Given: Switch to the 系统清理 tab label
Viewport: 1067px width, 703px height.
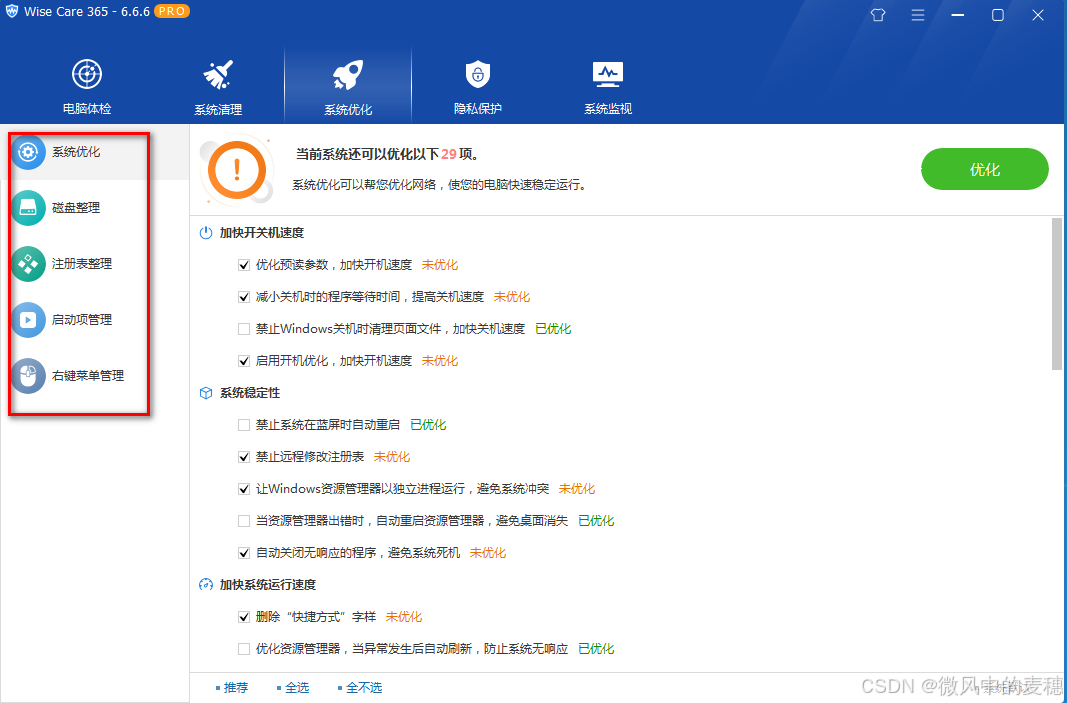Looking at the screenshot, I should tap(218, 109).
